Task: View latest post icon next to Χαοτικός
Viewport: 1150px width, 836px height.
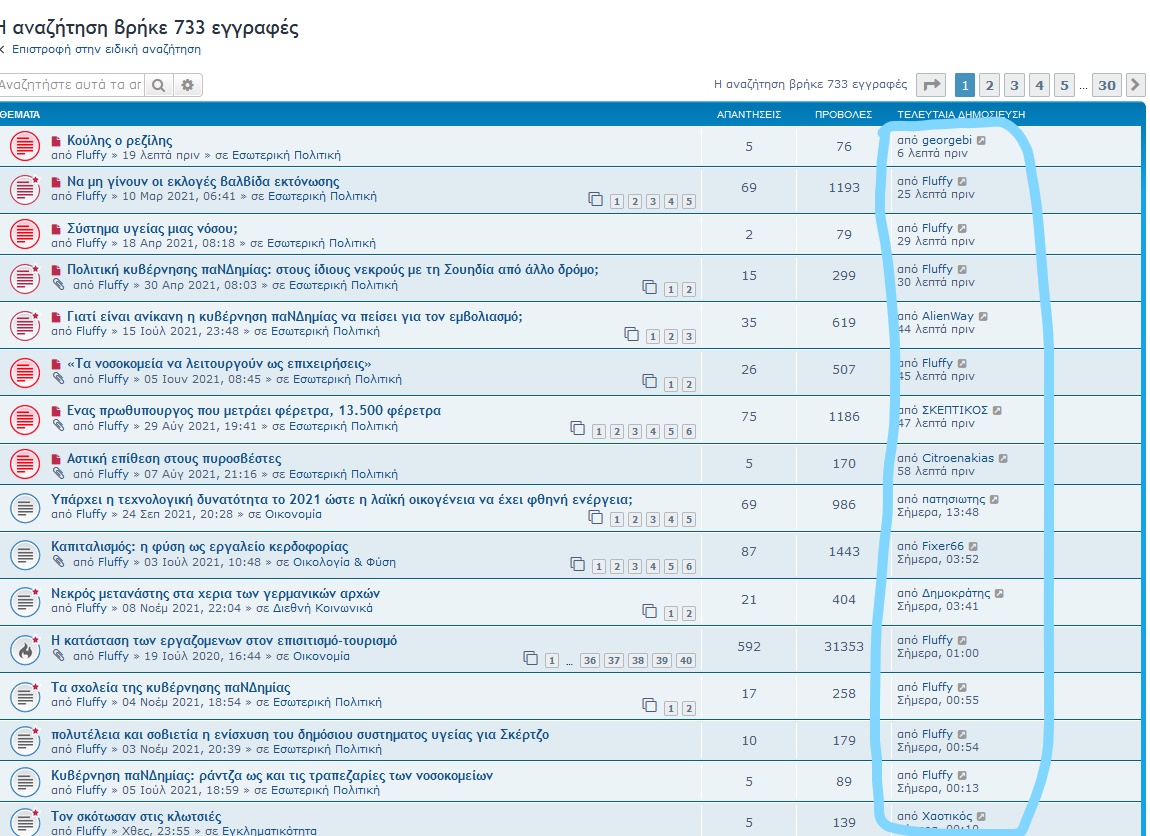Action: [981, 816]
